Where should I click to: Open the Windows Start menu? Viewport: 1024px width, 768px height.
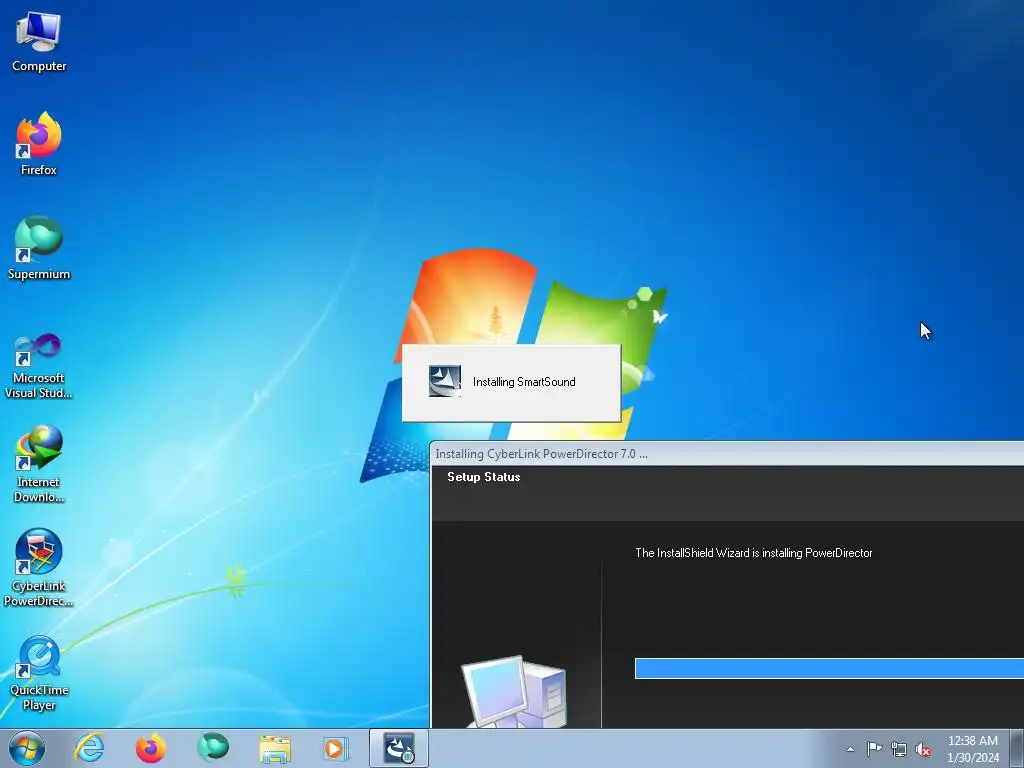point(27,748)
